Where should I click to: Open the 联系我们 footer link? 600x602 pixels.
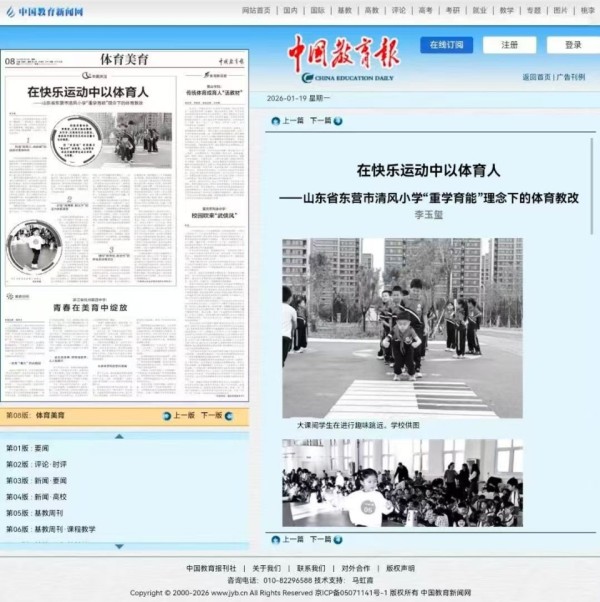311,568
